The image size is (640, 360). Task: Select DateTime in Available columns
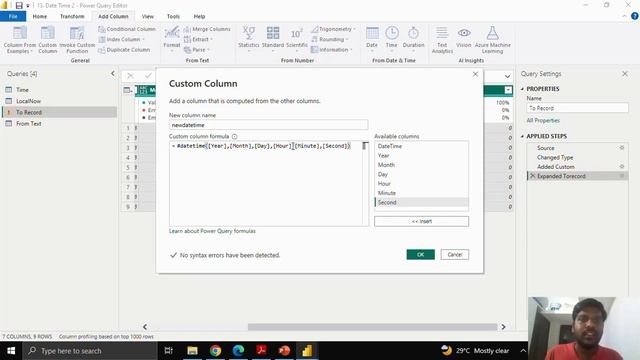[x=421, y=146]
